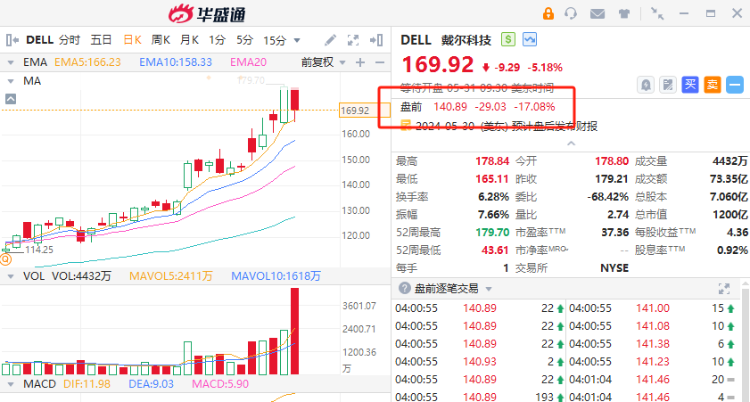The height and width of the screenshot is (402, 750).
Task: Click the 盘前 price 140.89
Action: pyautogui.click(x=450, y=107)
